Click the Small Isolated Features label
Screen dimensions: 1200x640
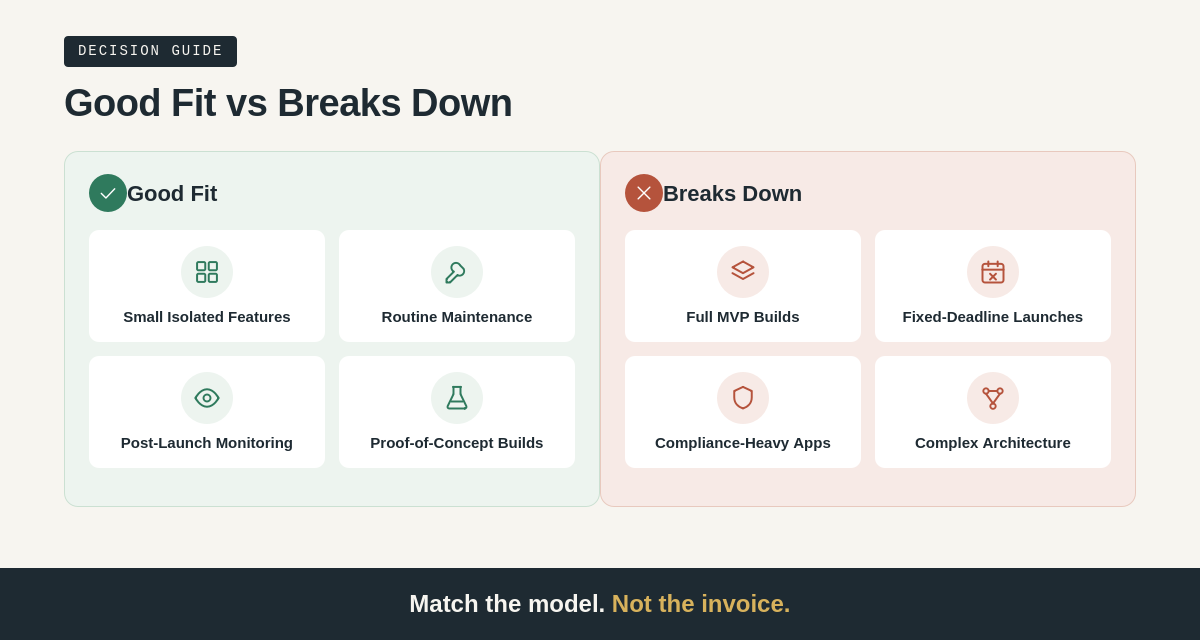tap(207, 317)
